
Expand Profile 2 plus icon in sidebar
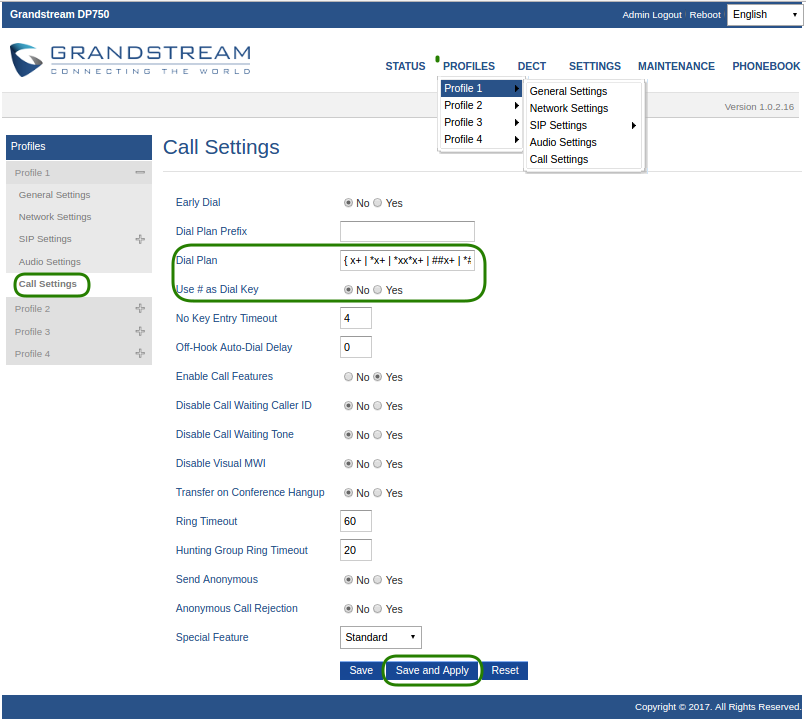(140, 308)
